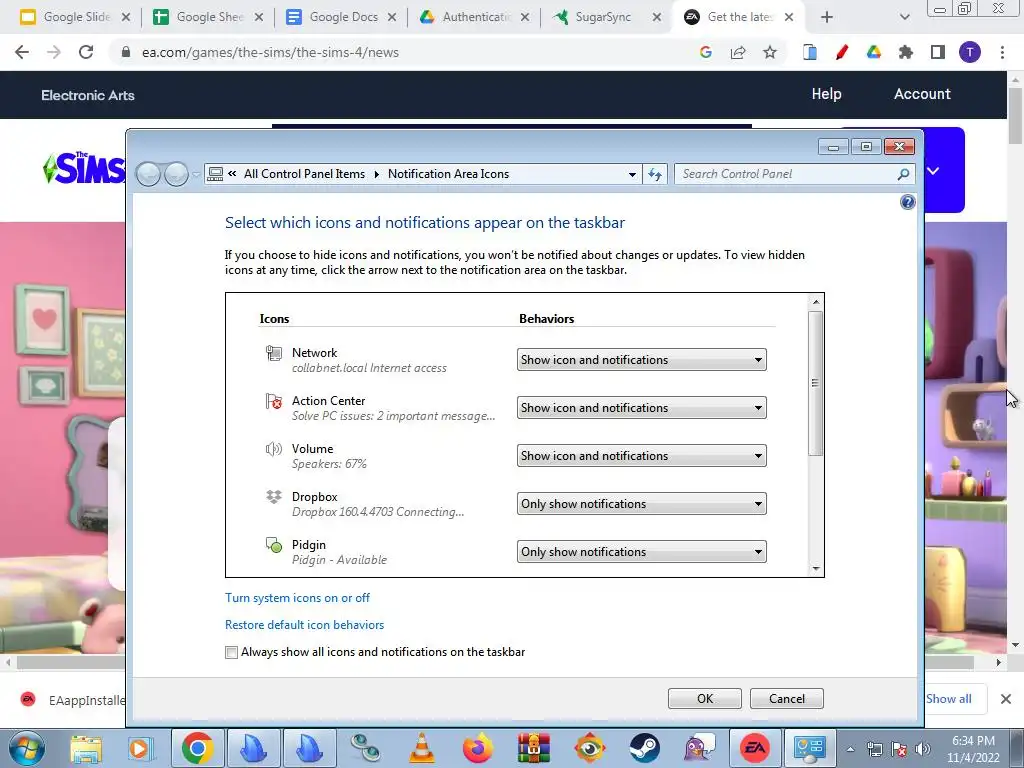Switch to the Google Sheets tab
Viewport: 1024px width, 768px height.
click(208, 17)
